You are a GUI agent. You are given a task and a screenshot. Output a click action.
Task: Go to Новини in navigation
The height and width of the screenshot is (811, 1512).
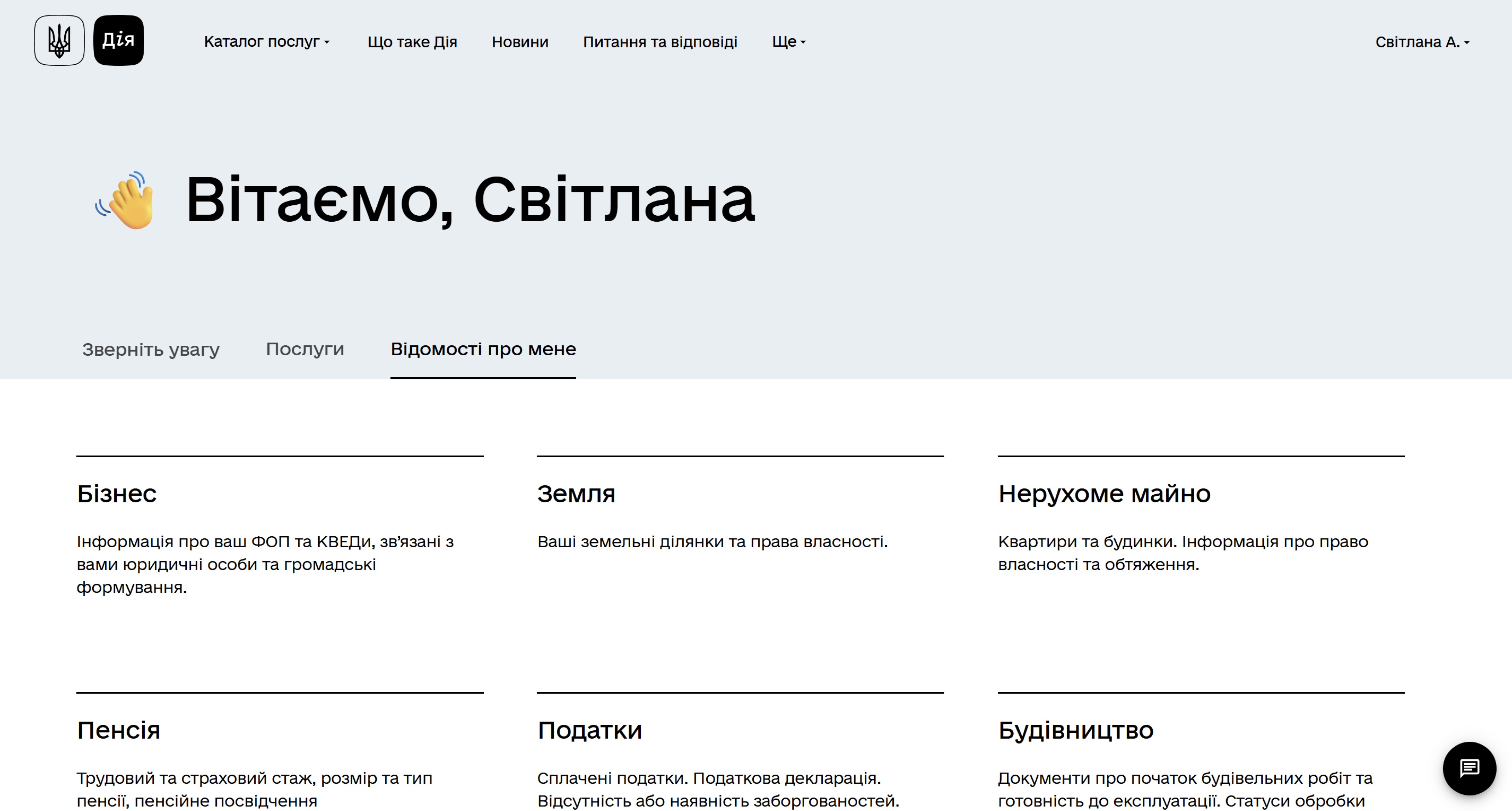pos(520,42)
